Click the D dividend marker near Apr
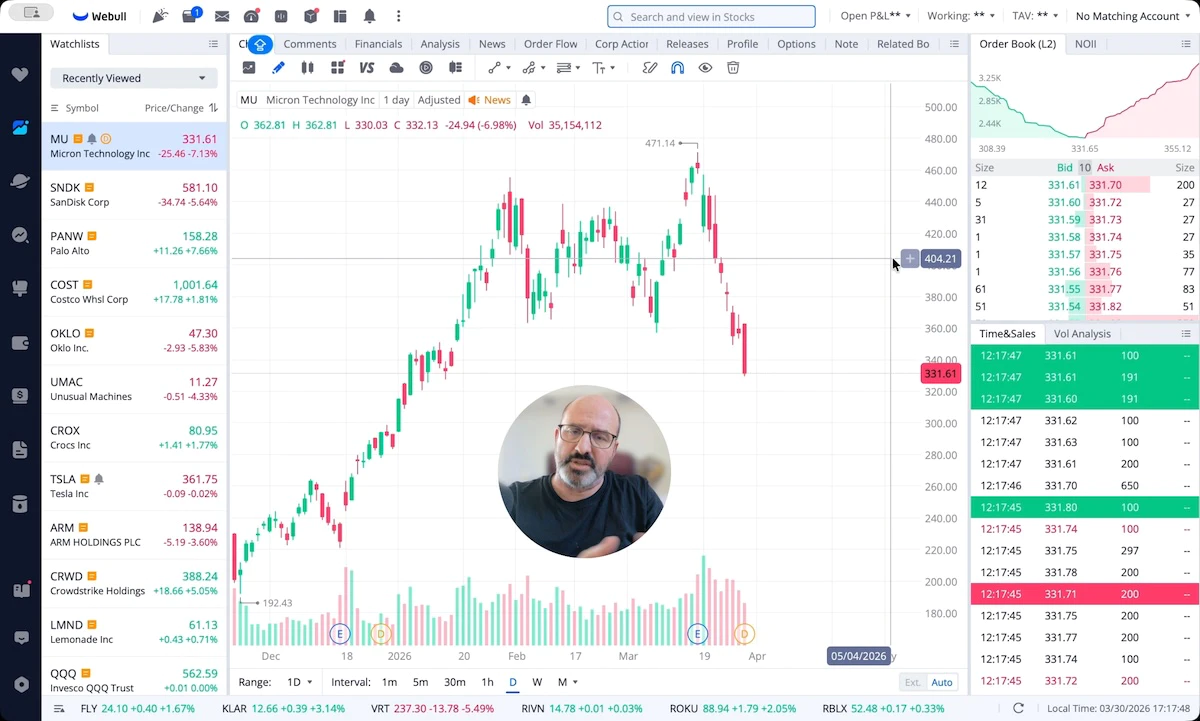1200x721 pixels. [743, 634]
